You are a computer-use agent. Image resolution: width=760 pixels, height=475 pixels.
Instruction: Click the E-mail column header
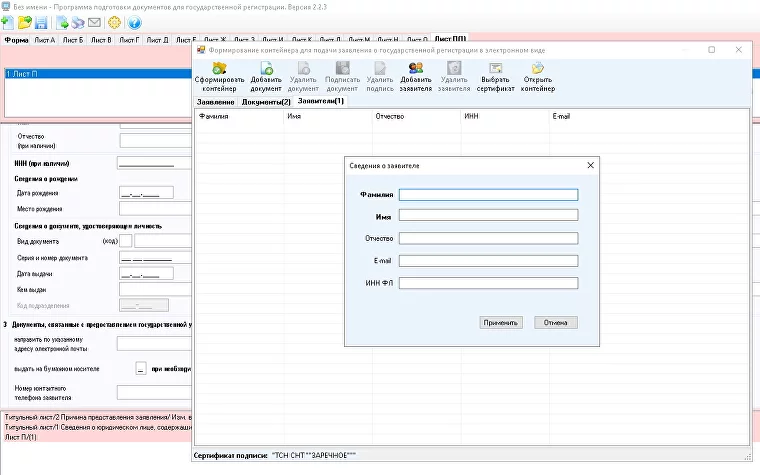[x=649, y=116]
